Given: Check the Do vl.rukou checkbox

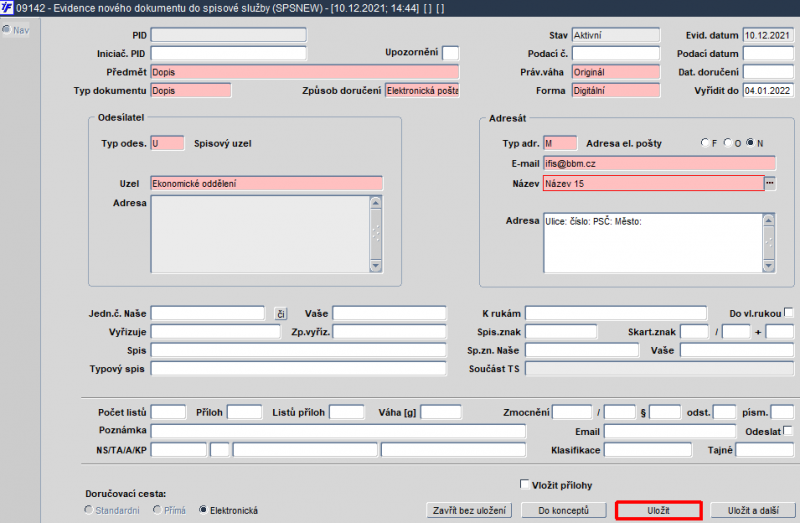Looking at the screenshot, I should click(x=788, y=312).
